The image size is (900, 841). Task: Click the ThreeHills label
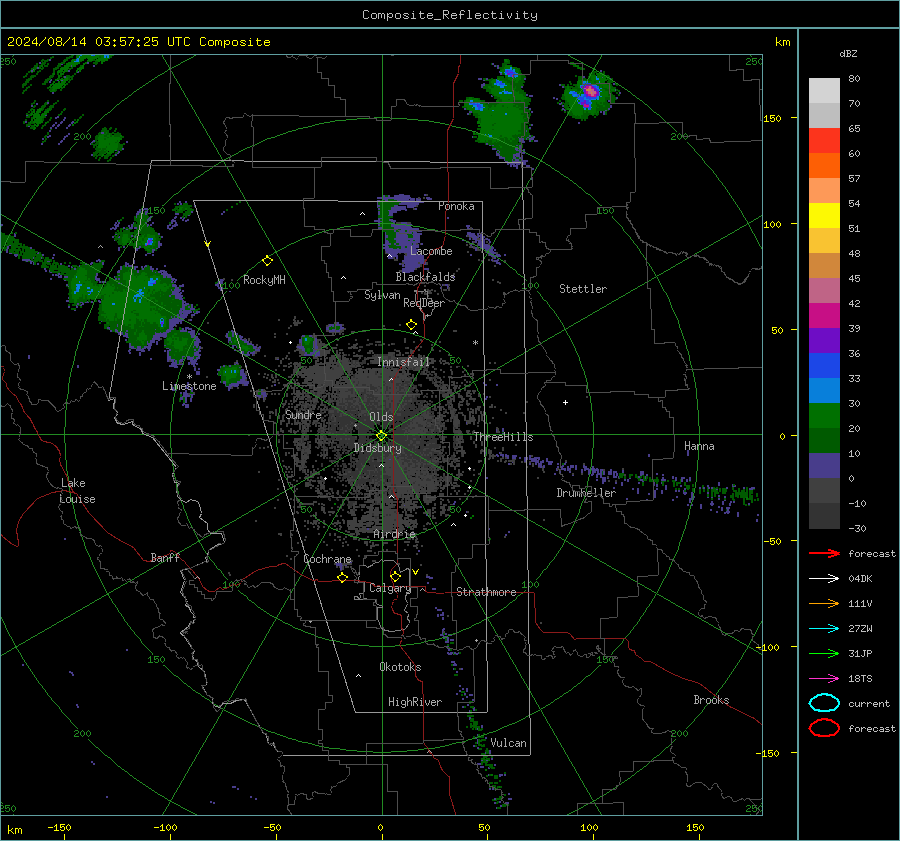[x=503, y=437]
